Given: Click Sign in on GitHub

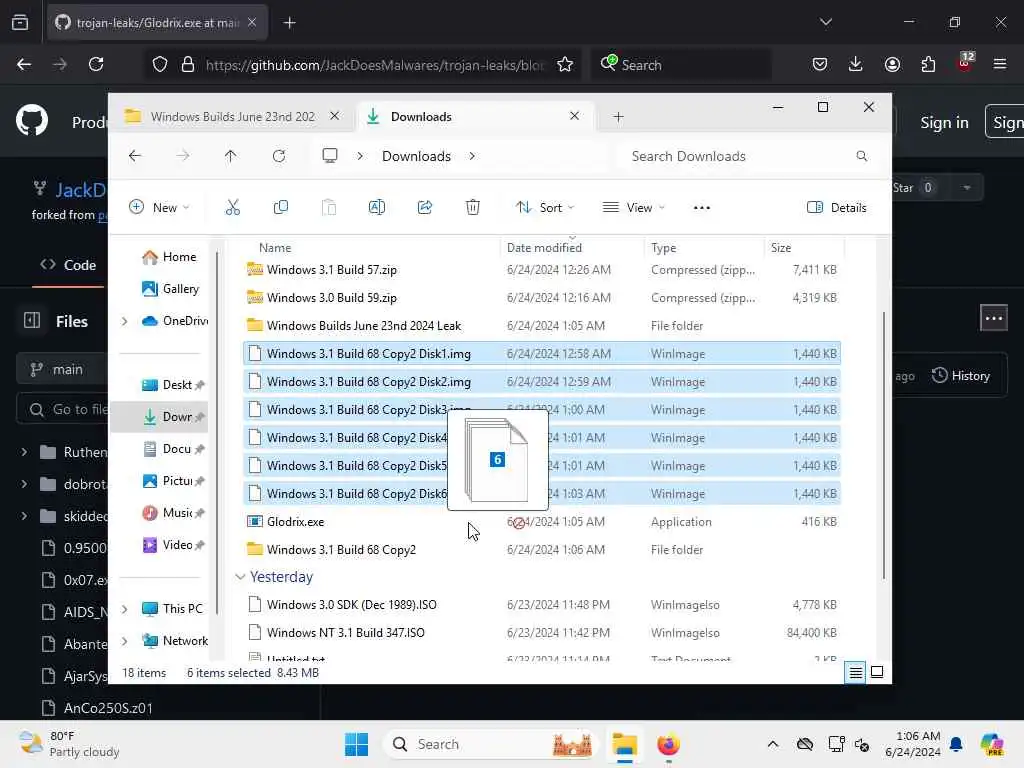Looking at the screenshot, I should click(x=944, y=122).
